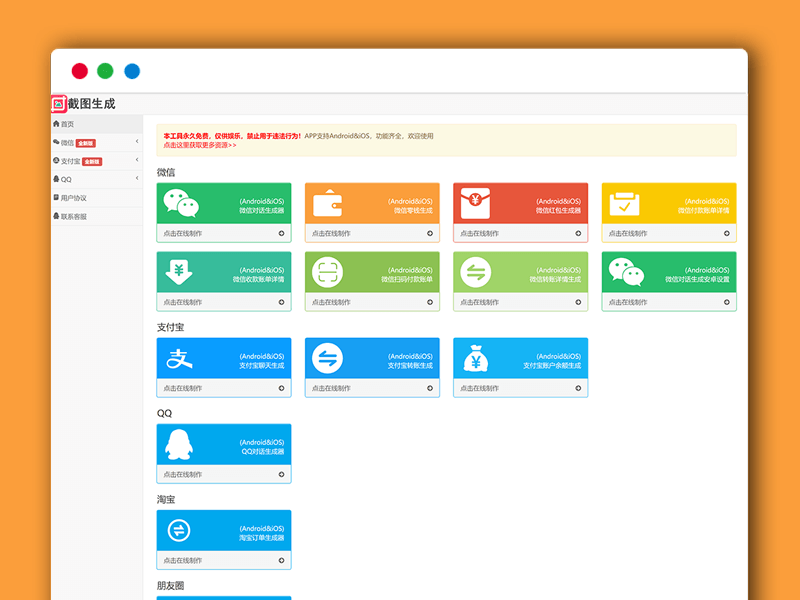Click the blue window dot
The width and height of the screenshot is (800, 600).
132,71
